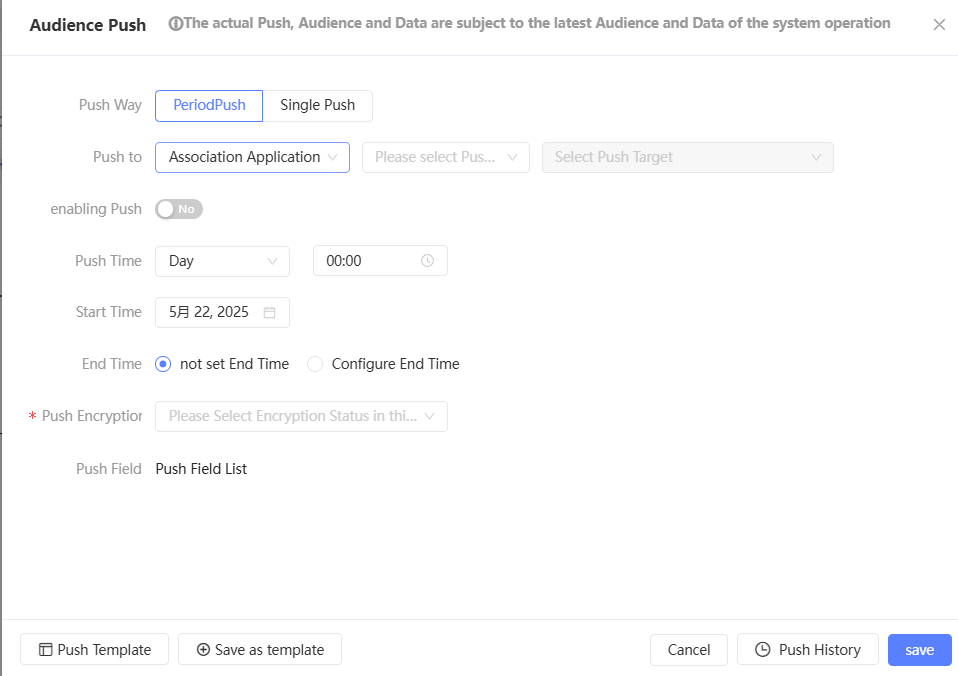Choose the 'Configure End Time' option
This screenshot has width=958, height=676.
316,364
